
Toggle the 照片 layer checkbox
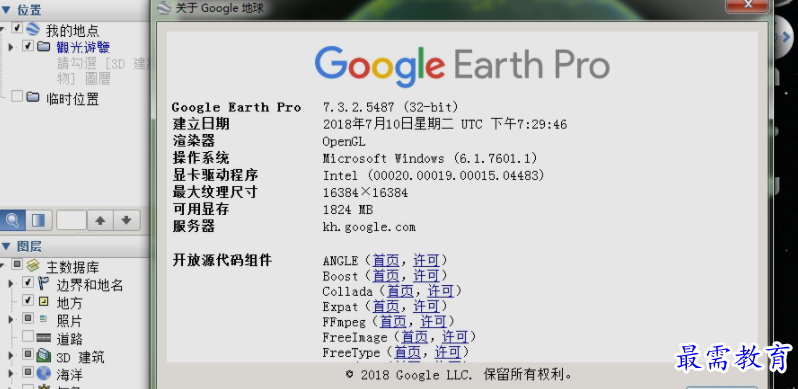coord(28,319)
